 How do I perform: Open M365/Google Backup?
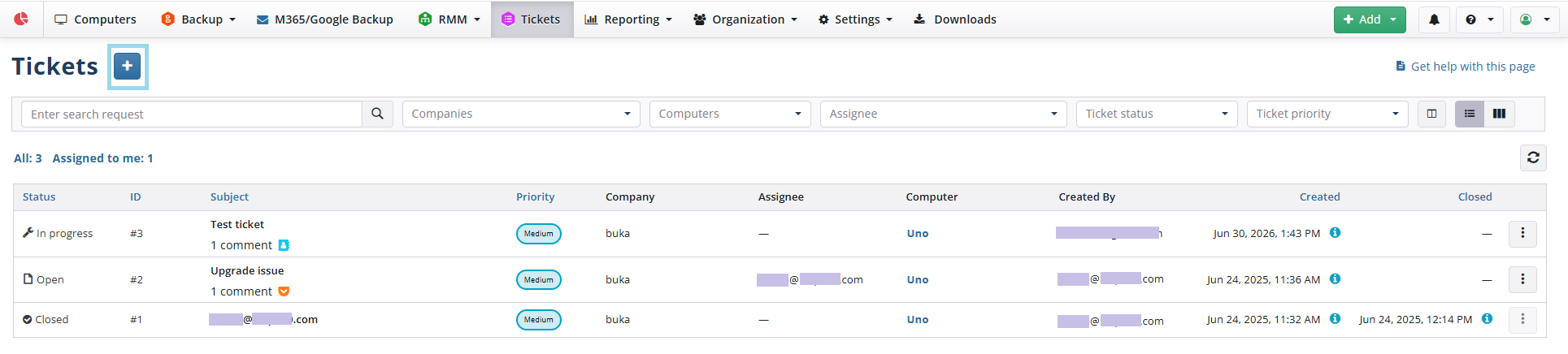[324, 19]
